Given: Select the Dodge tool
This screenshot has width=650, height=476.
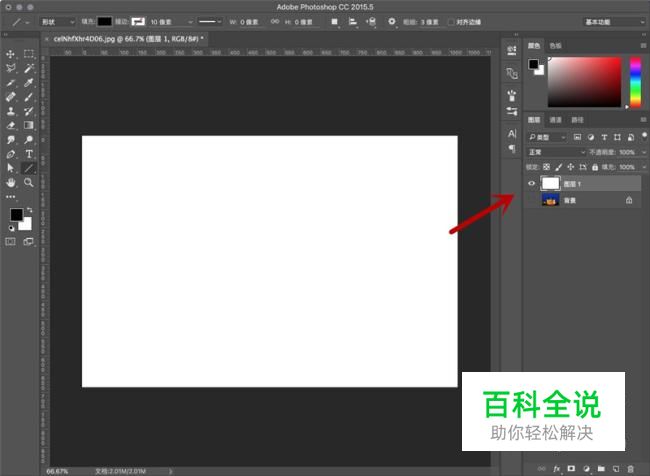Looking at the screenshot, I should [x=29, y=140].
